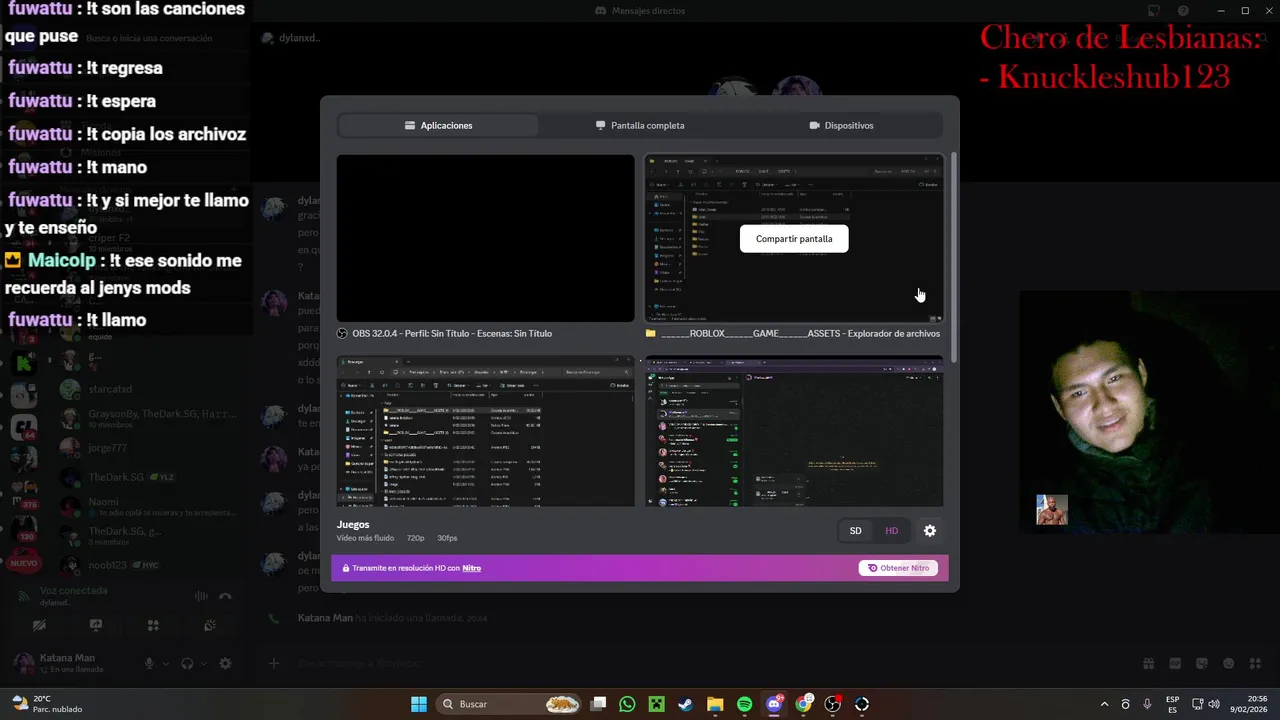Click the microphone tray icon
The width and height of the screenshot is (1280, 720).
[x=1147, y=704]
